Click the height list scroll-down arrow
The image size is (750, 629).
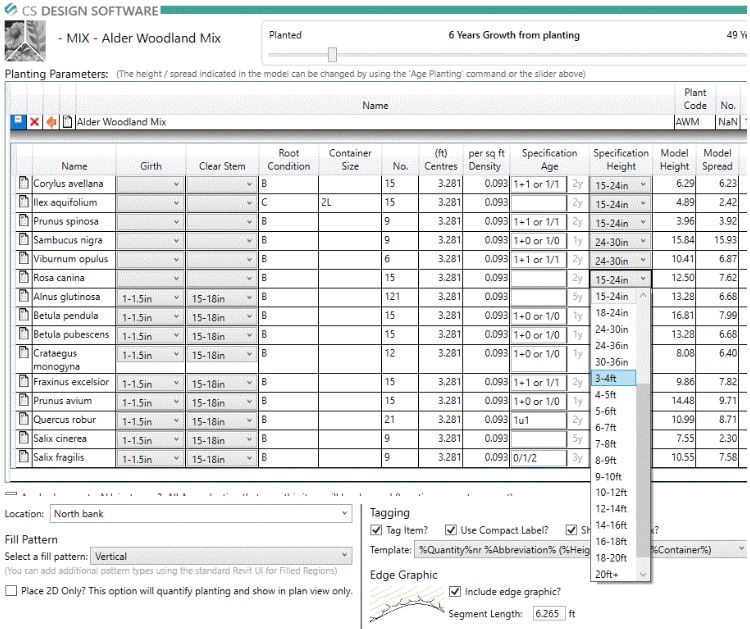tap(643, 574)
